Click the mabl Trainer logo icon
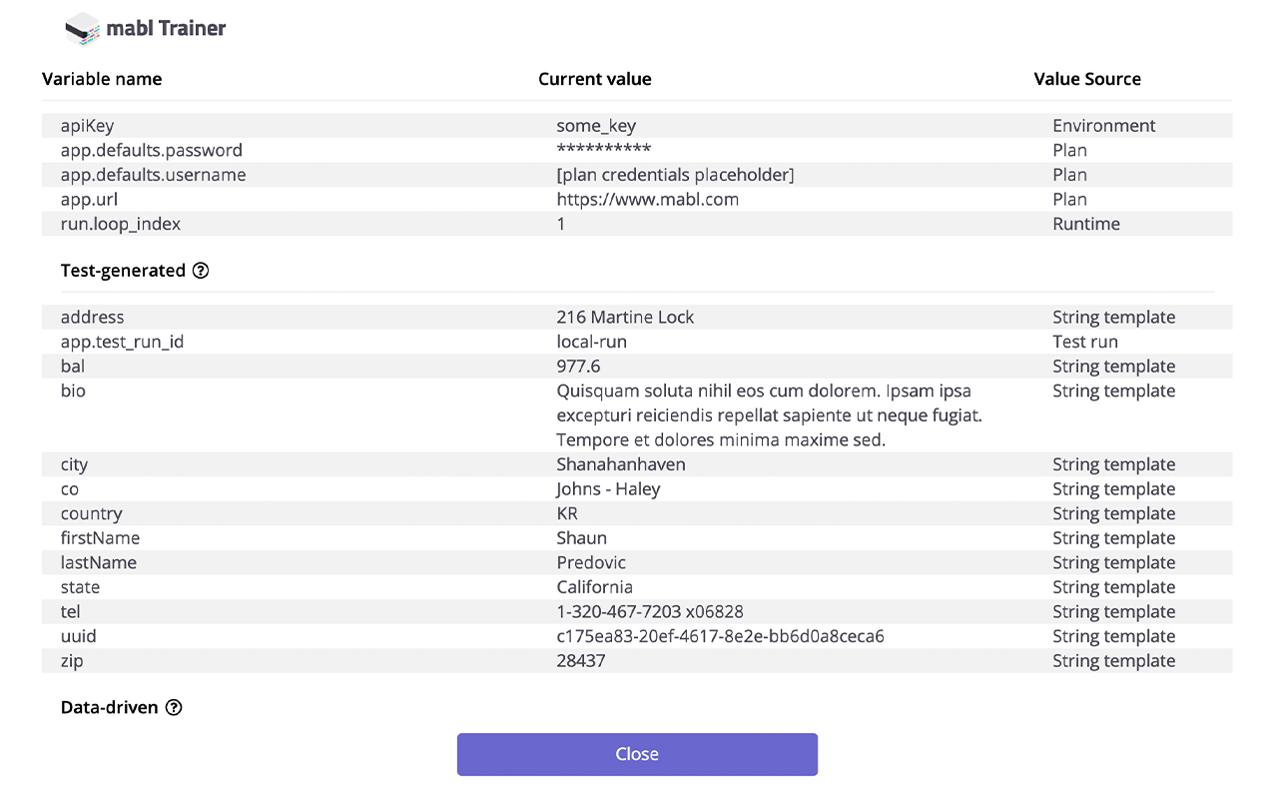Screen dimensions: 1278x799 [x=81, y=29]
